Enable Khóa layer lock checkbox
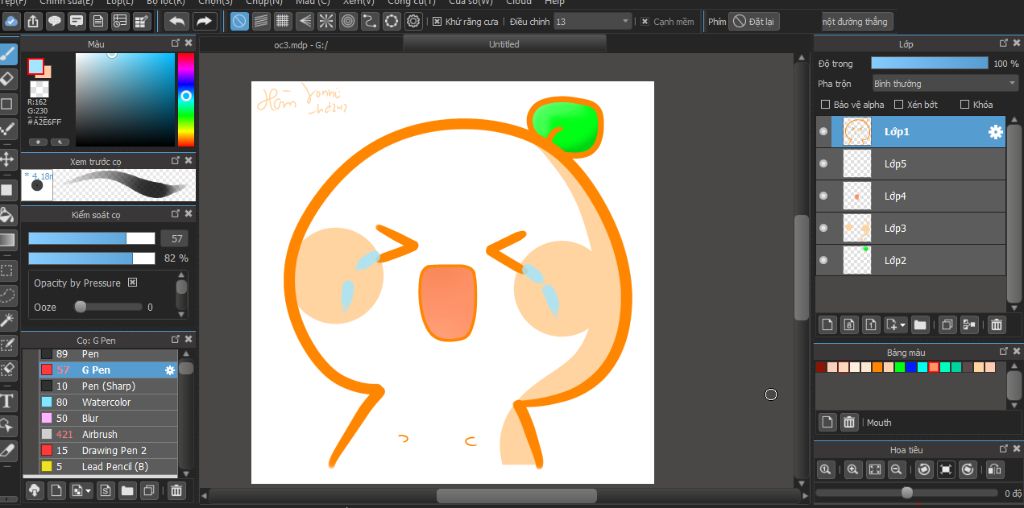 [964, 104]
